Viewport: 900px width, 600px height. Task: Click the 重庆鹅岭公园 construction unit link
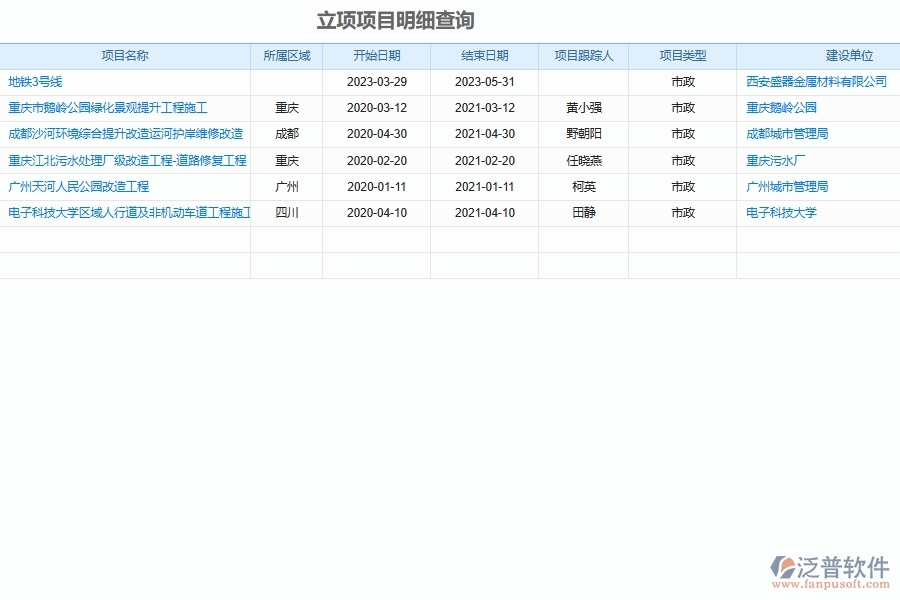tap(784, 107)
